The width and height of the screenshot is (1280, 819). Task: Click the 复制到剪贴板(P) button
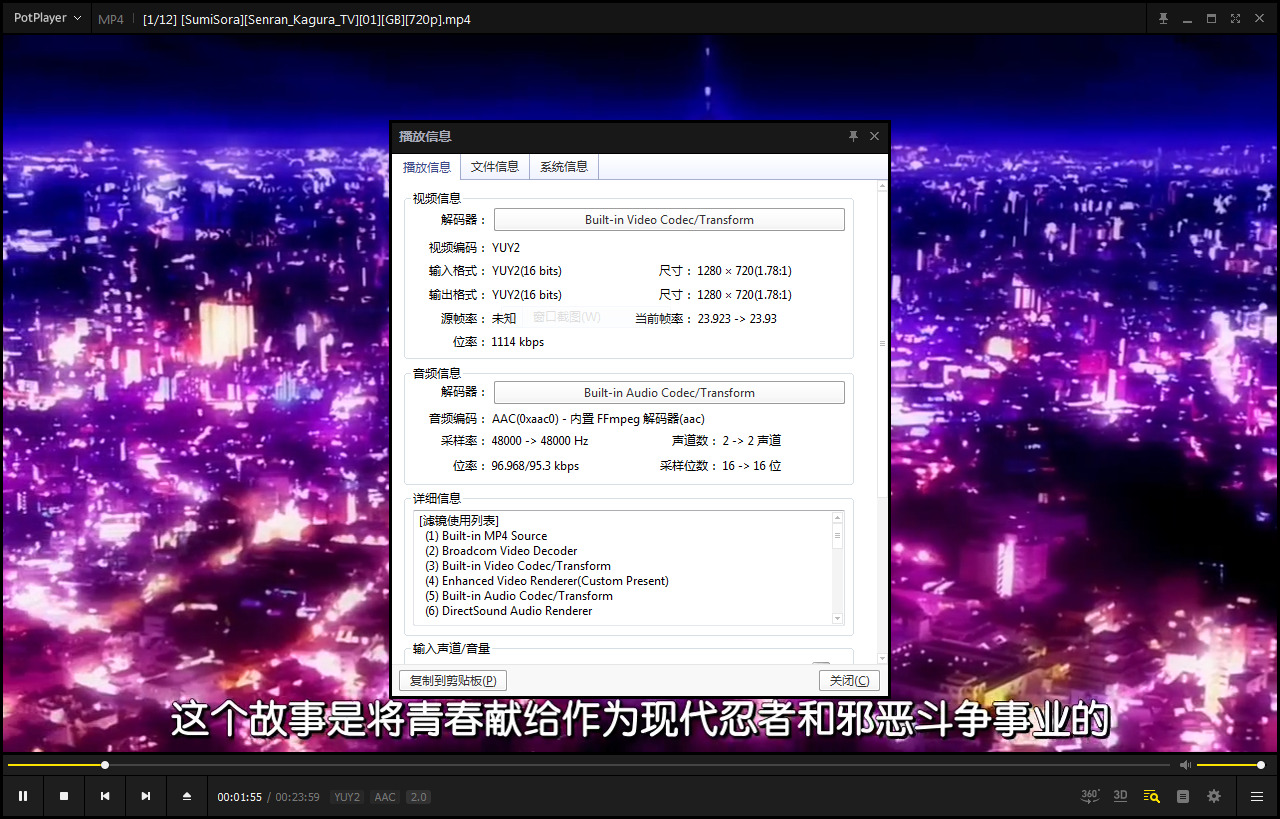(x=453, y=681)
